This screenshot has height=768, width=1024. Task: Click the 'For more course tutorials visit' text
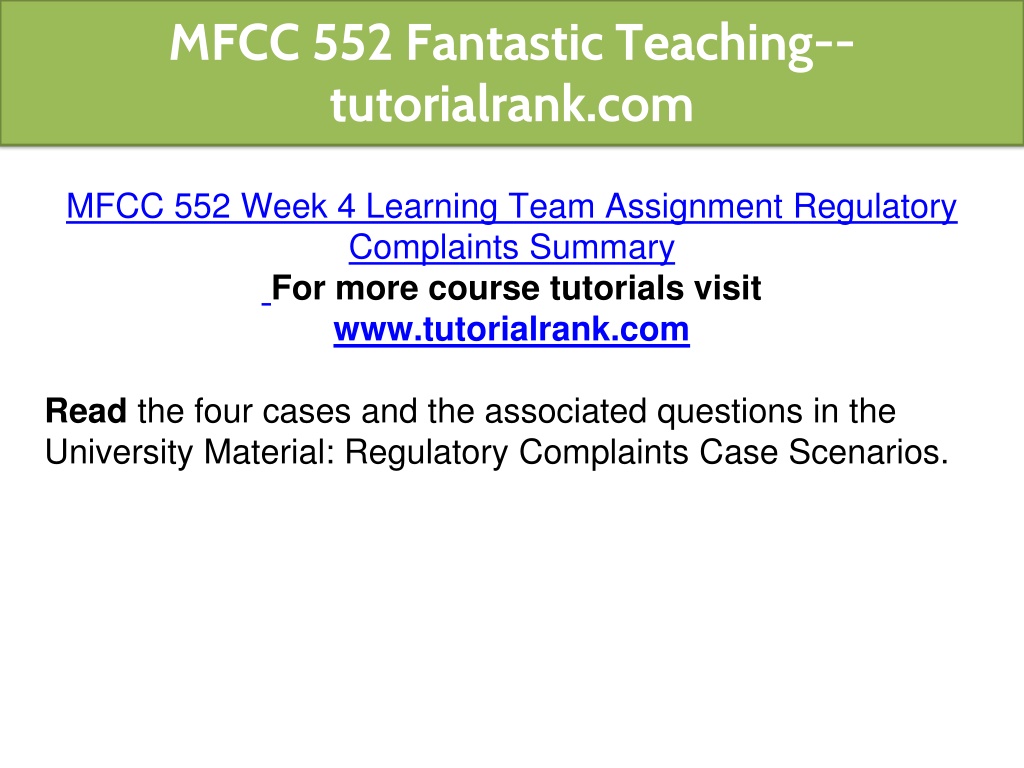click(516, 288)
